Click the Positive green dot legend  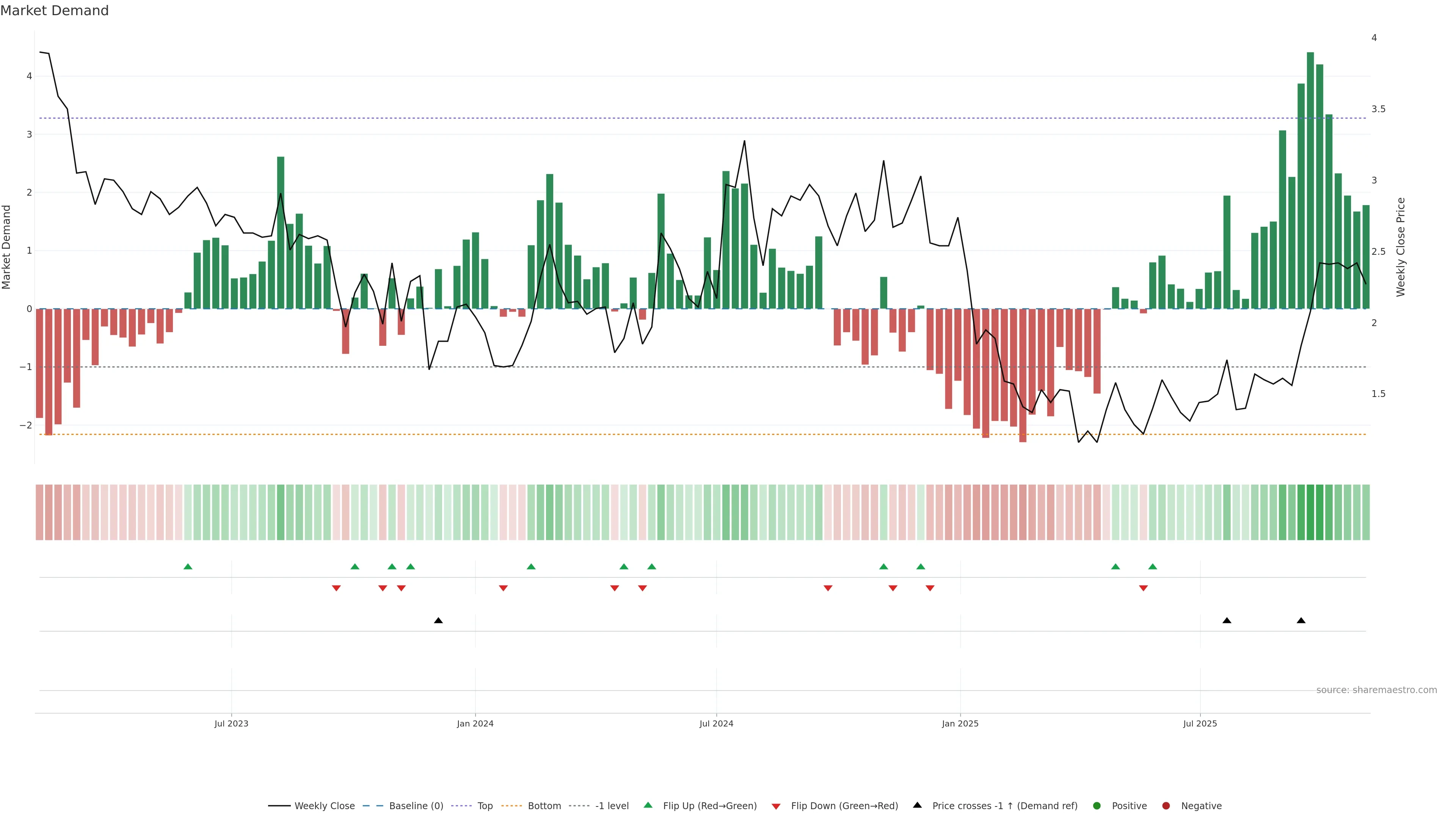[x=1097, y=806]
